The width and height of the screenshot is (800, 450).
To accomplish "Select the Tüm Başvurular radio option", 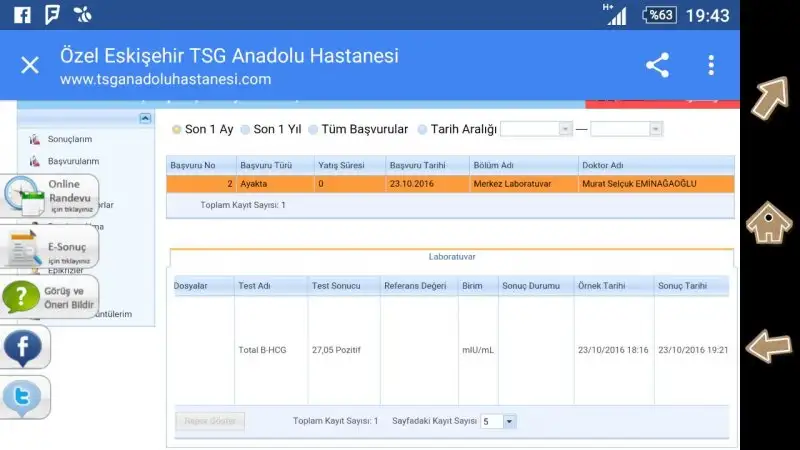I will coord(313,129).
